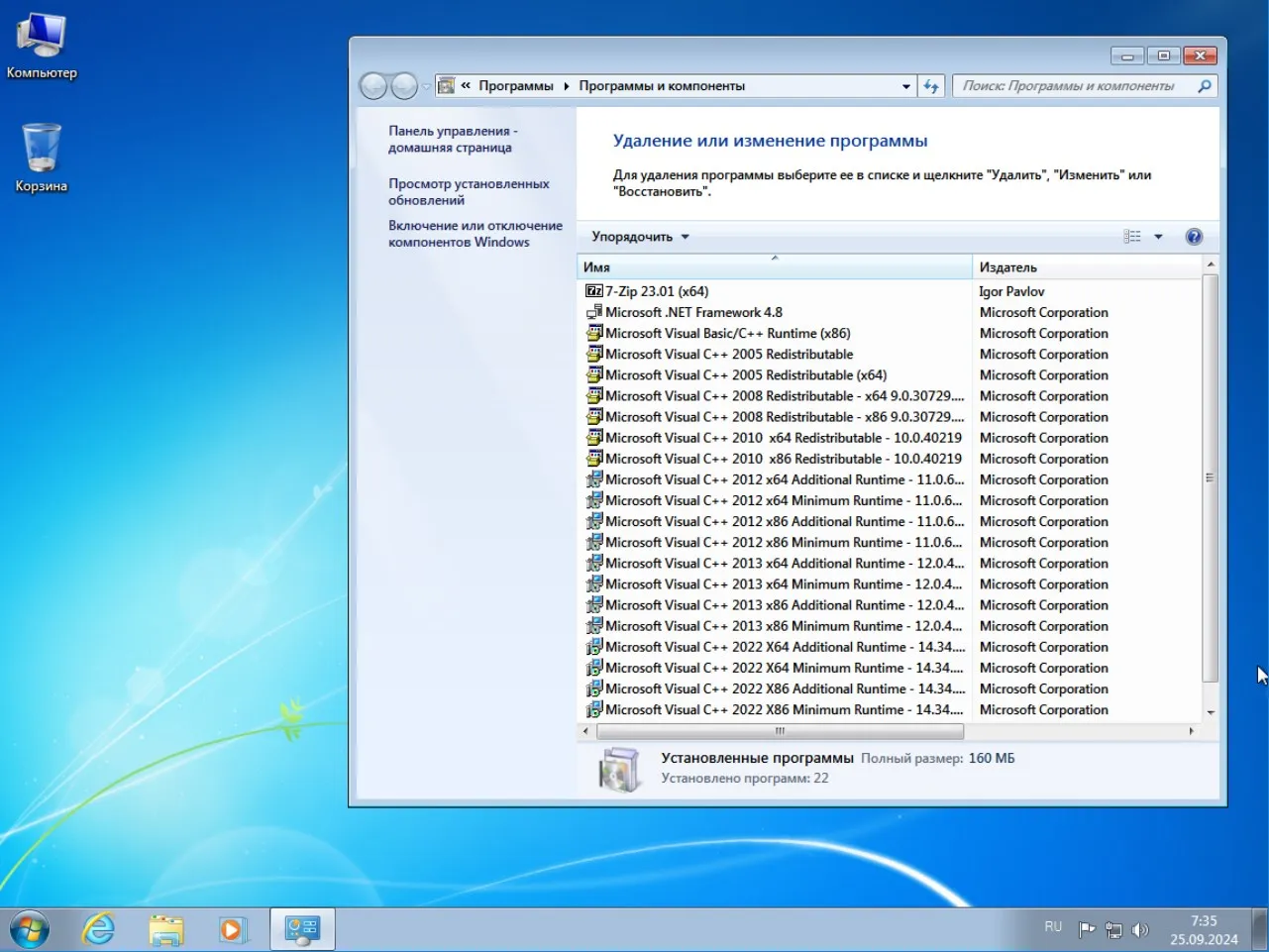
Task: Change view using the view mode icon
Action: (1132, 237)
